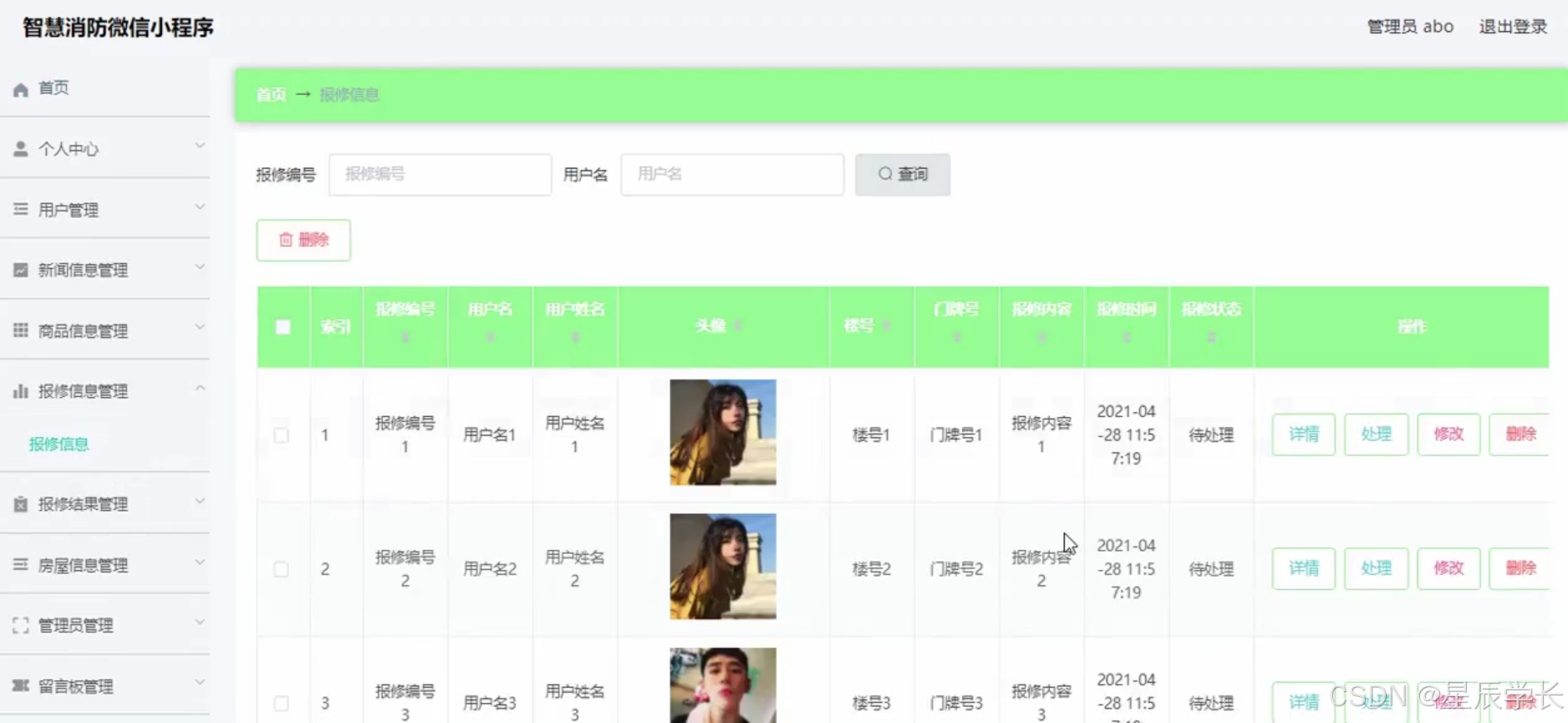
Task: Click sort arrows in 用户名 column header
Action: [491, 337]
